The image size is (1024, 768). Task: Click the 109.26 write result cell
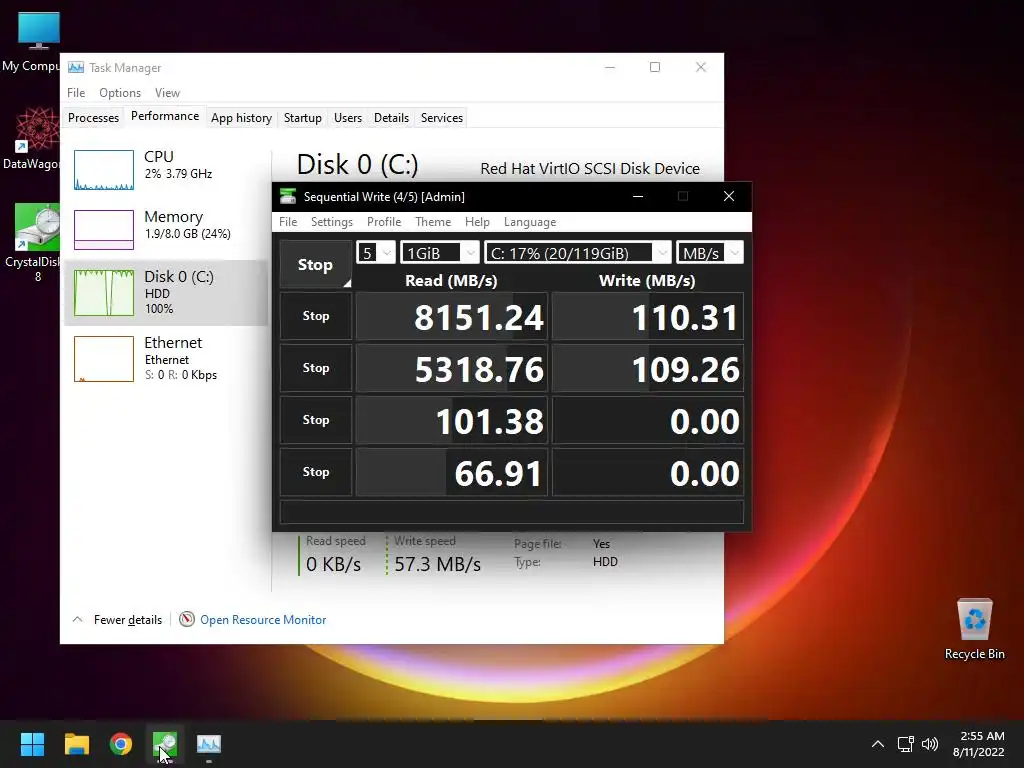pyautogui.click(x=647, y=368)
